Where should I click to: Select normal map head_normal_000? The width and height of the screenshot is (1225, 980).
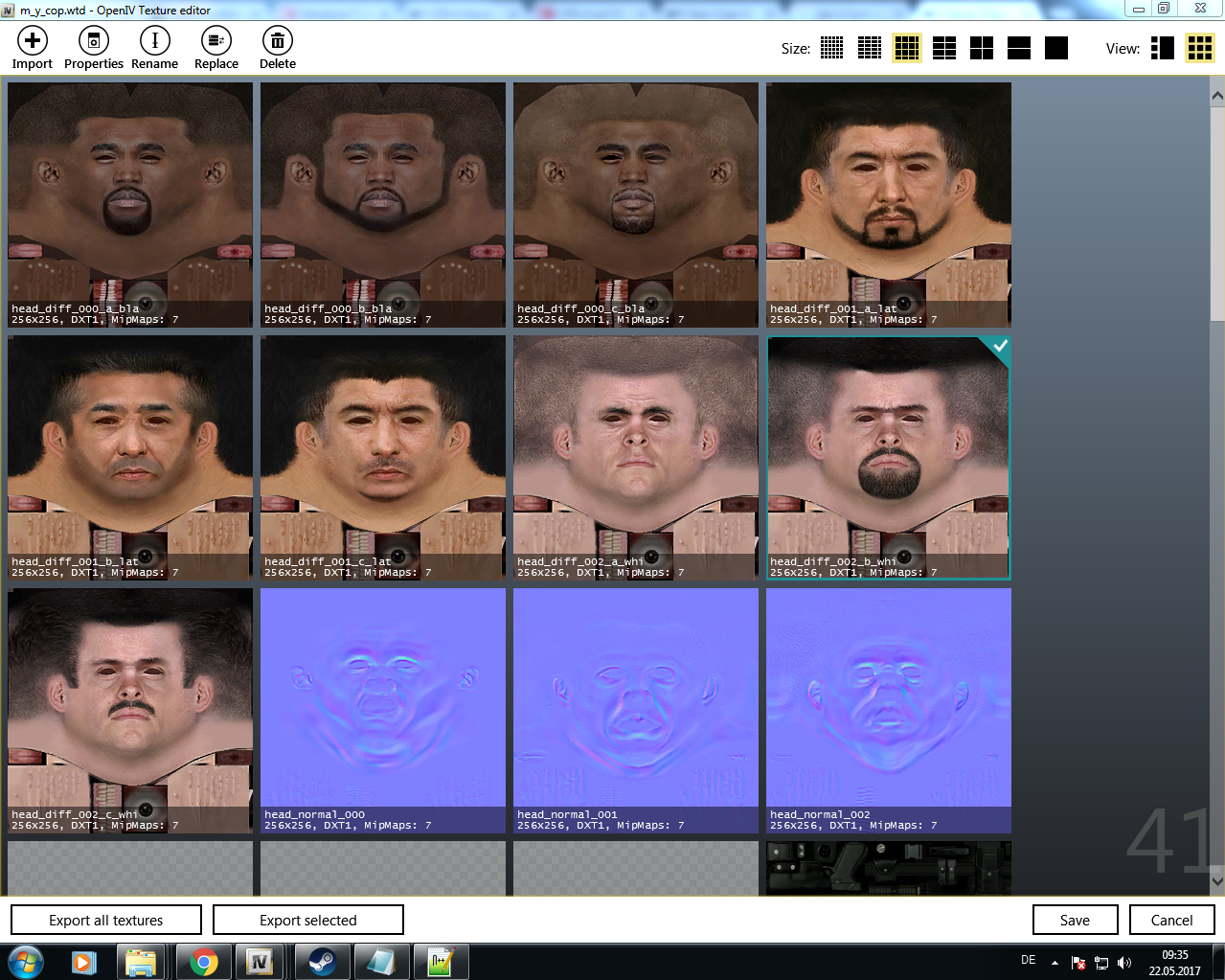[383, 711]
